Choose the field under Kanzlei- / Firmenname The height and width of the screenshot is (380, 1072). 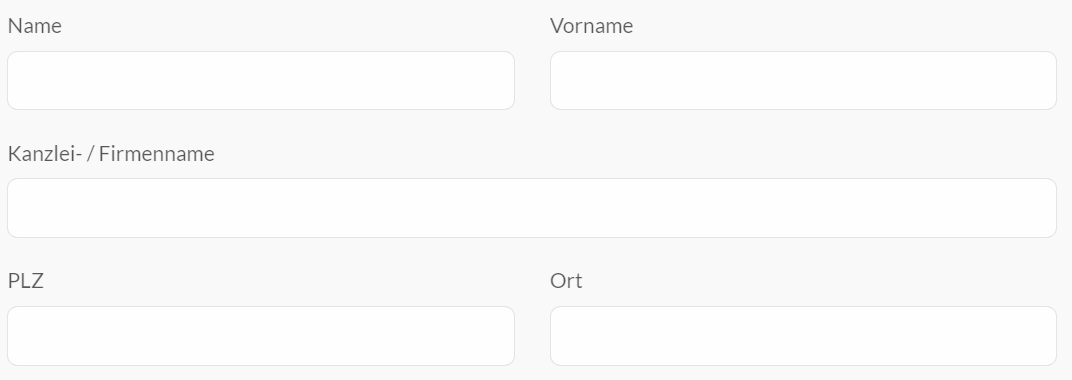click(x=532, y=208)
